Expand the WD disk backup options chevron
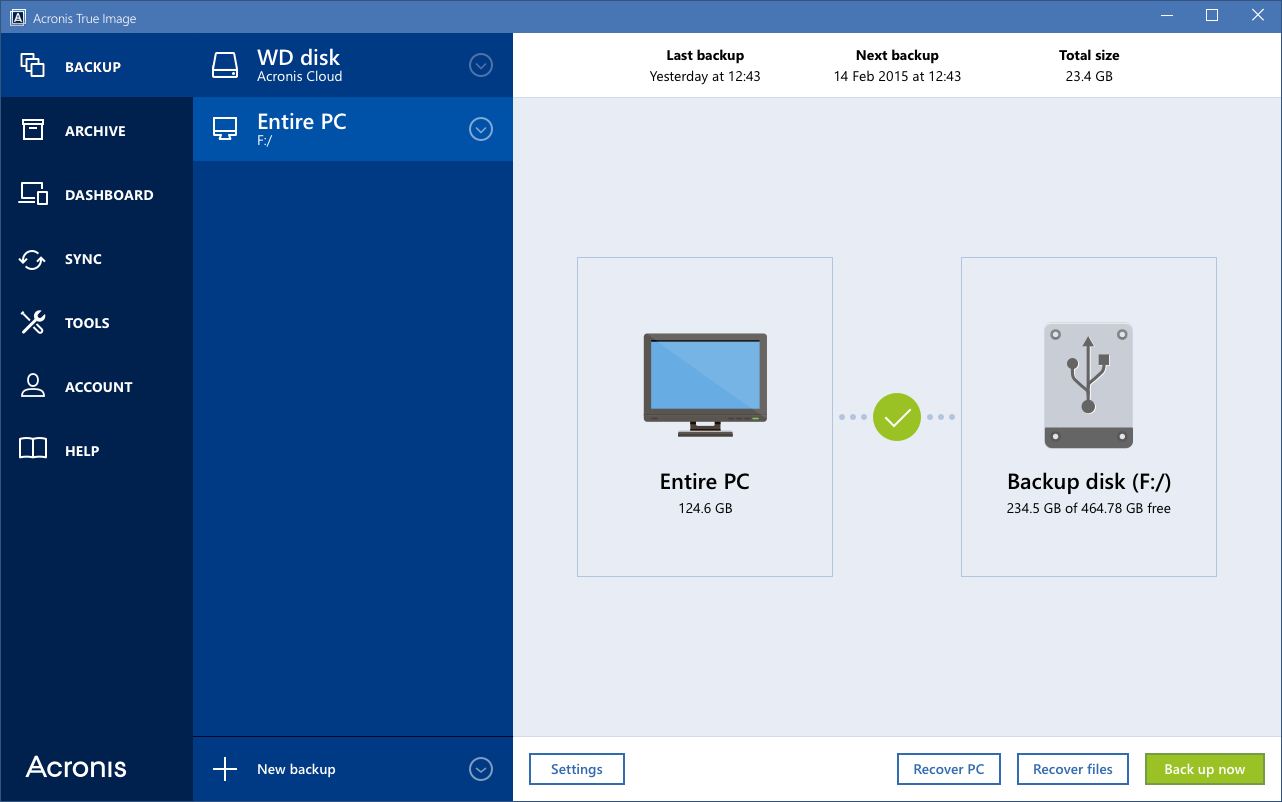The width and height of the screenshot is (1282, 802). [x=481, y=65]
